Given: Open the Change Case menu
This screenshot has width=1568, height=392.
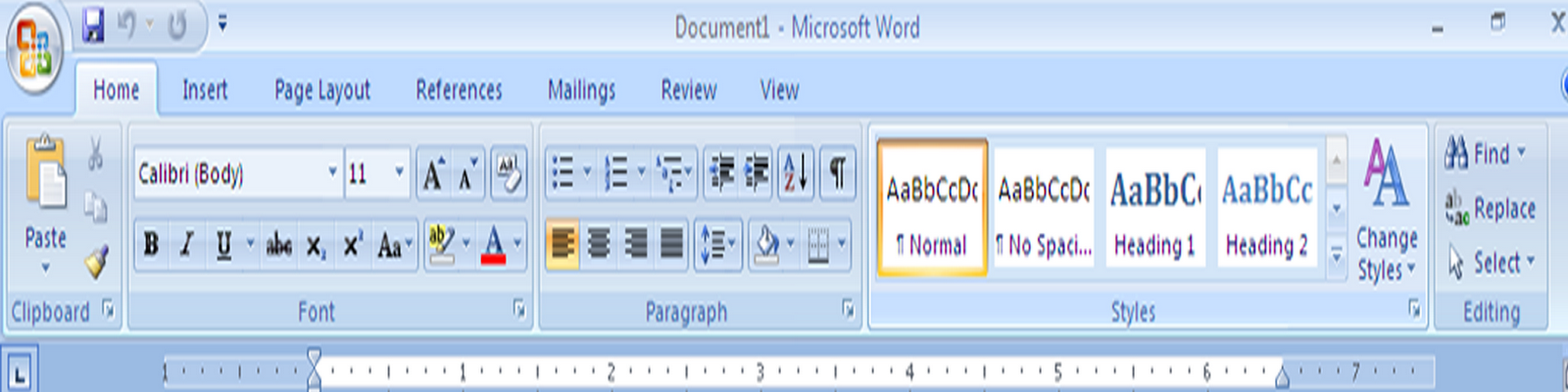Looking at the screenshot, I should (394, 244).
